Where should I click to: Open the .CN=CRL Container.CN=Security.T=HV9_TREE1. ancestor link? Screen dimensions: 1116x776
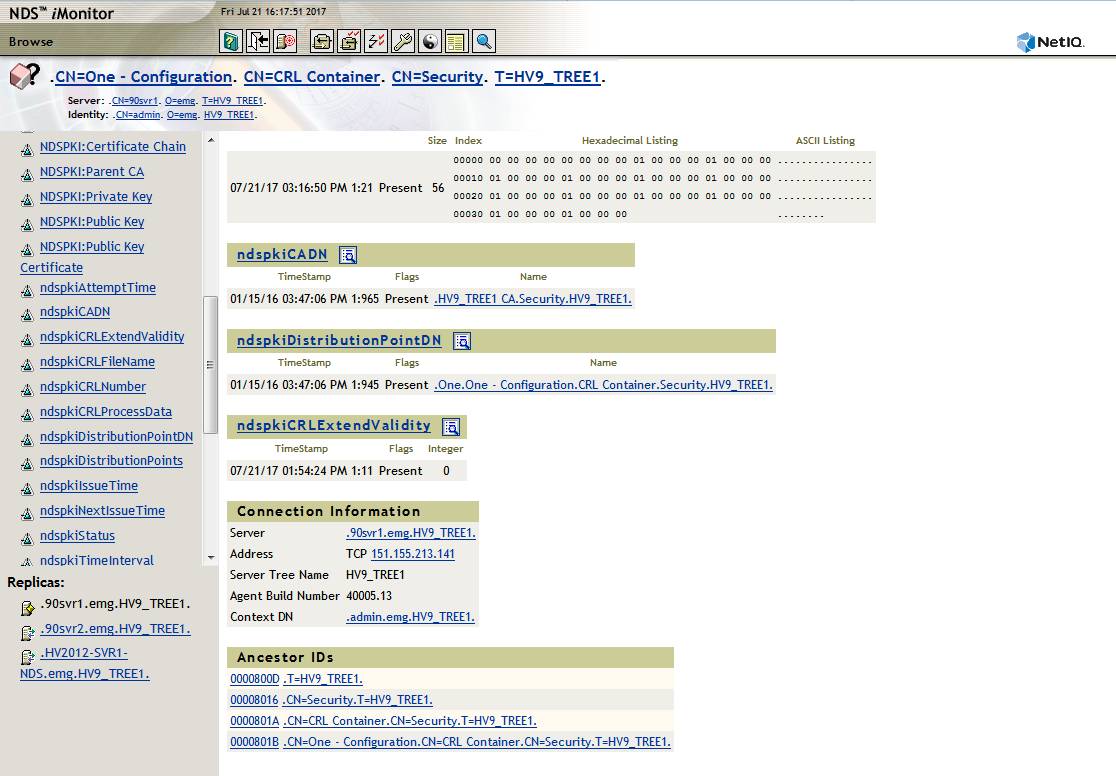coord(410,721)
